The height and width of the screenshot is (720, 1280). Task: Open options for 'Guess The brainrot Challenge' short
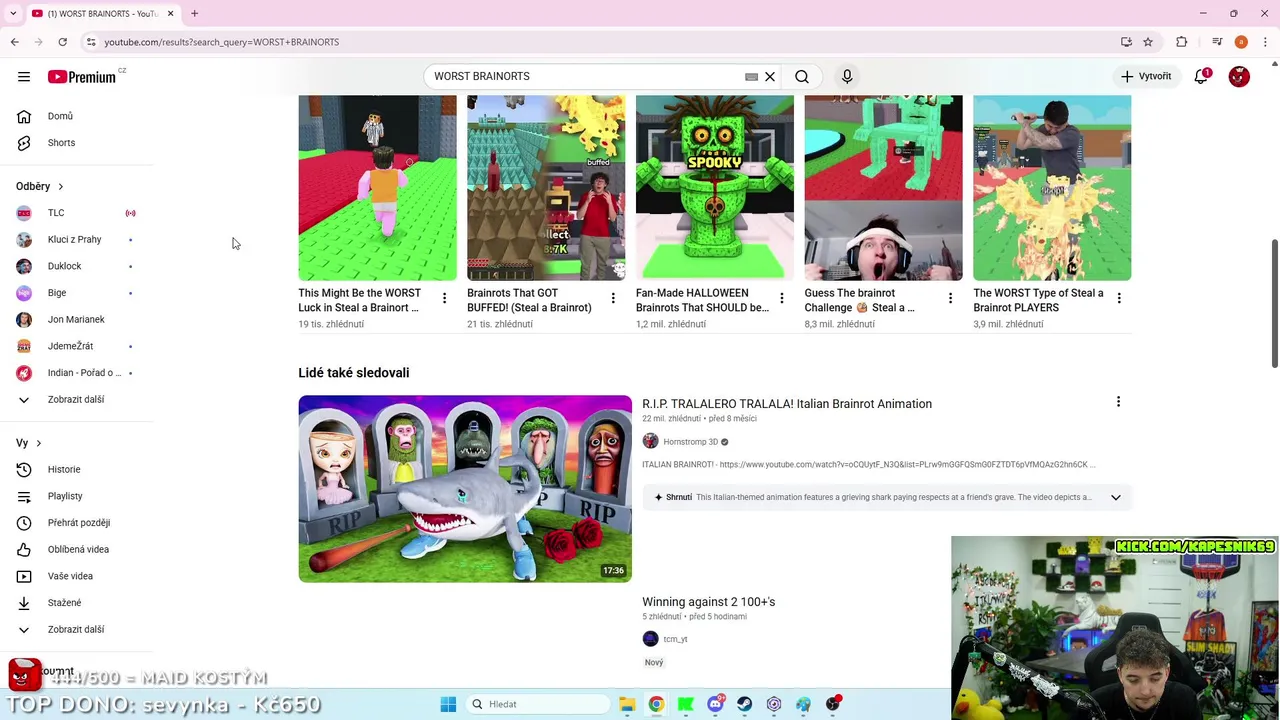tap(950, 298)
